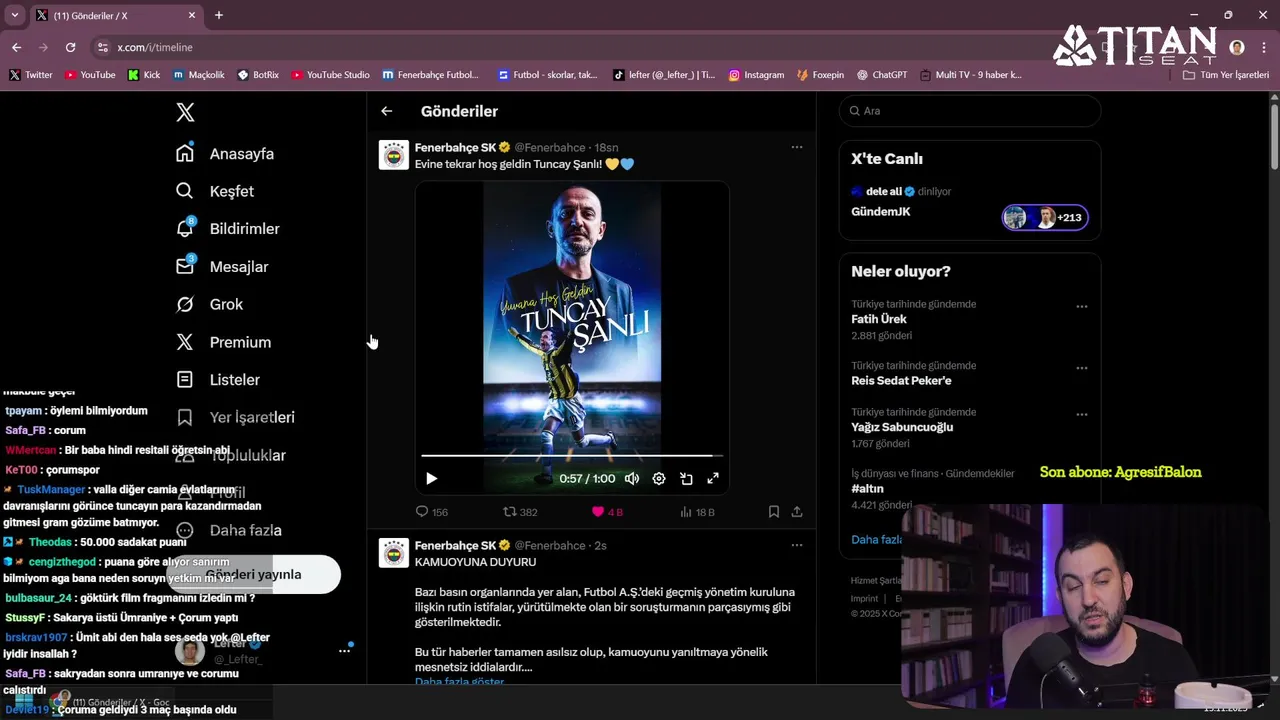
Task: Open Grok icon in sidebar
Action: [185, 304]
